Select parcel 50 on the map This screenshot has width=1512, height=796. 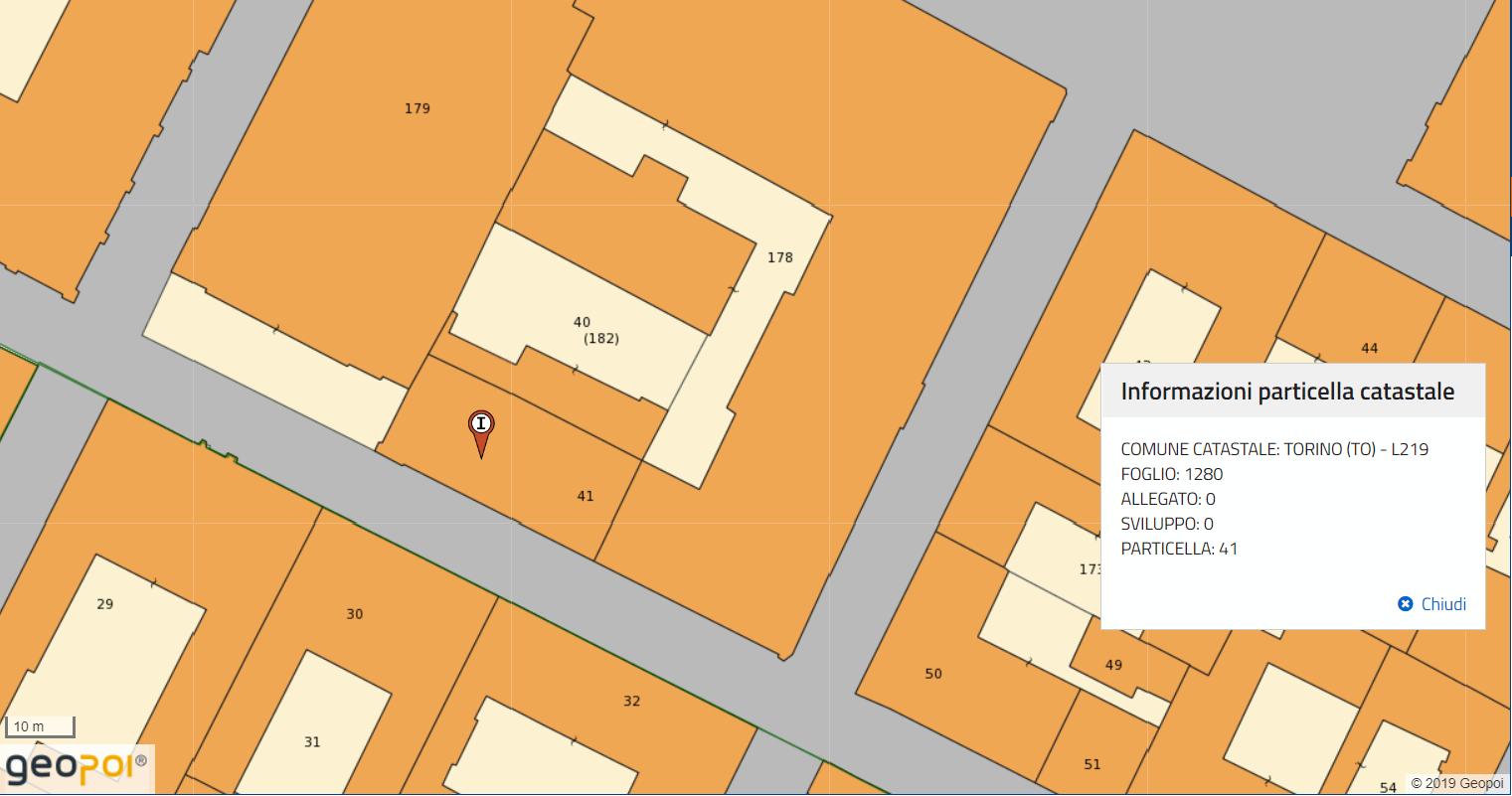pos(932,674)
